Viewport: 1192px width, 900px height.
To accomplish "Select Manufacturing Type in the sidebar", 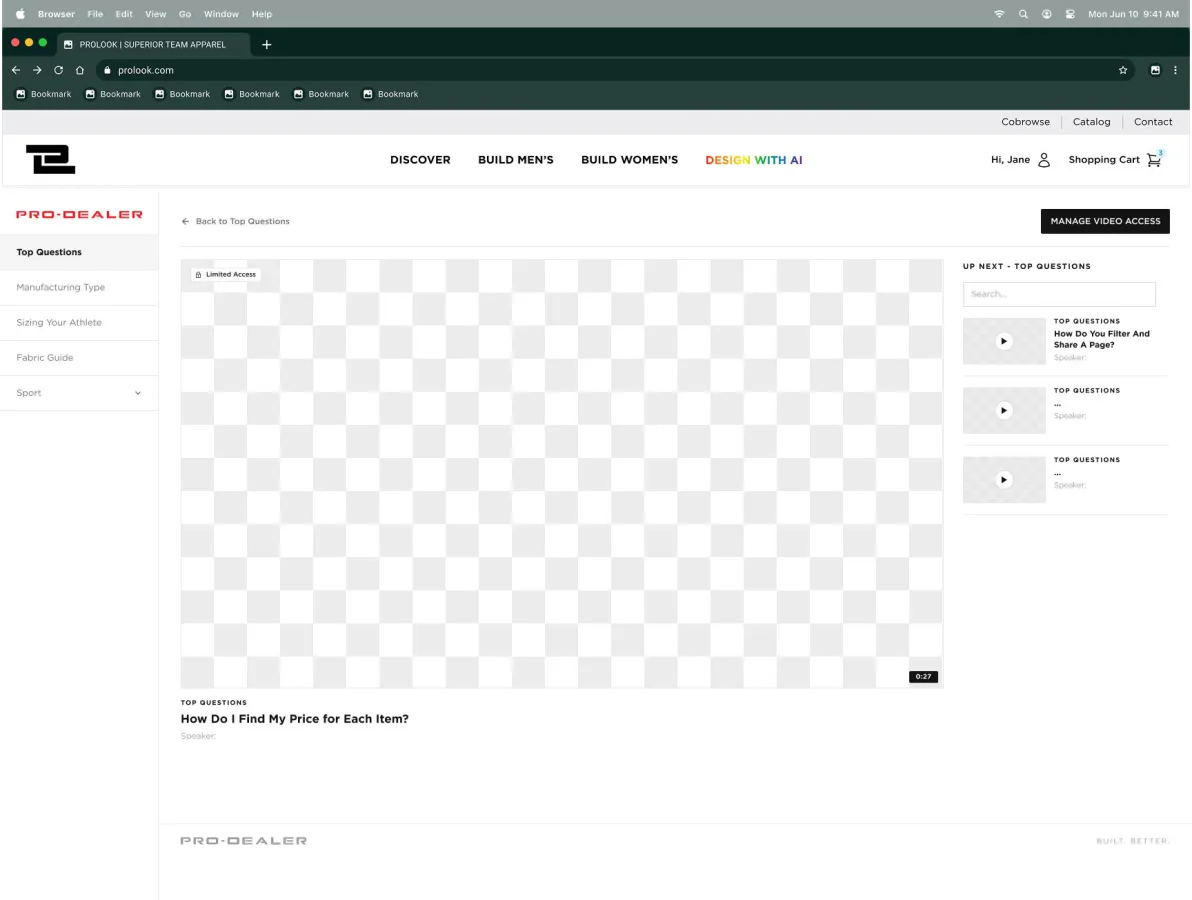I will click(x=79, y=287).
